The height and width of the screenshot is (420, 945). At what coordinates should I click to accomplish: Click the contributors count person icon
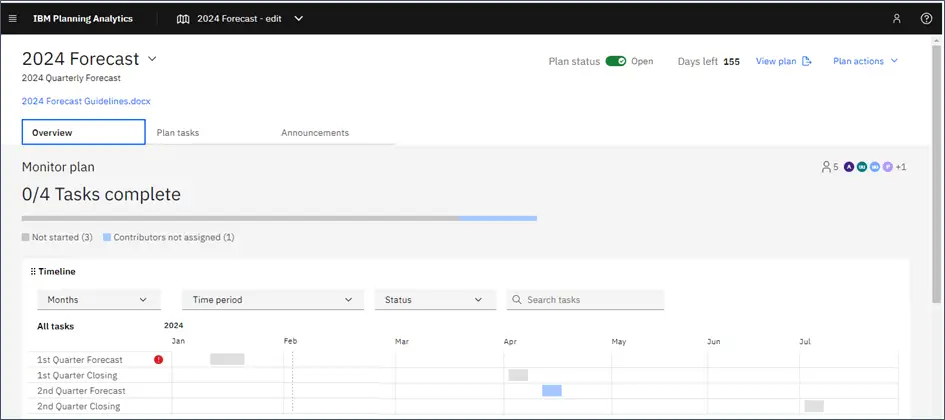(826, 167)
